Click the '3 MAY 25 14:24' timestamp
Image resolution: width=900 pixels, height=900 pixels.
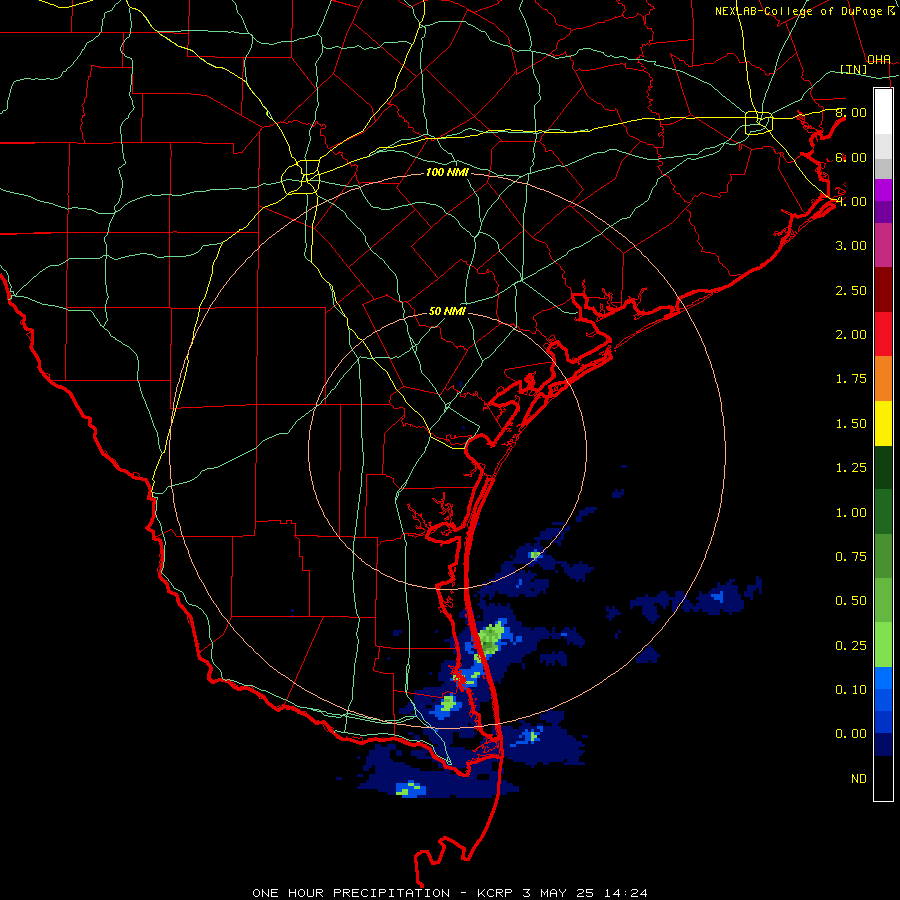585,893
